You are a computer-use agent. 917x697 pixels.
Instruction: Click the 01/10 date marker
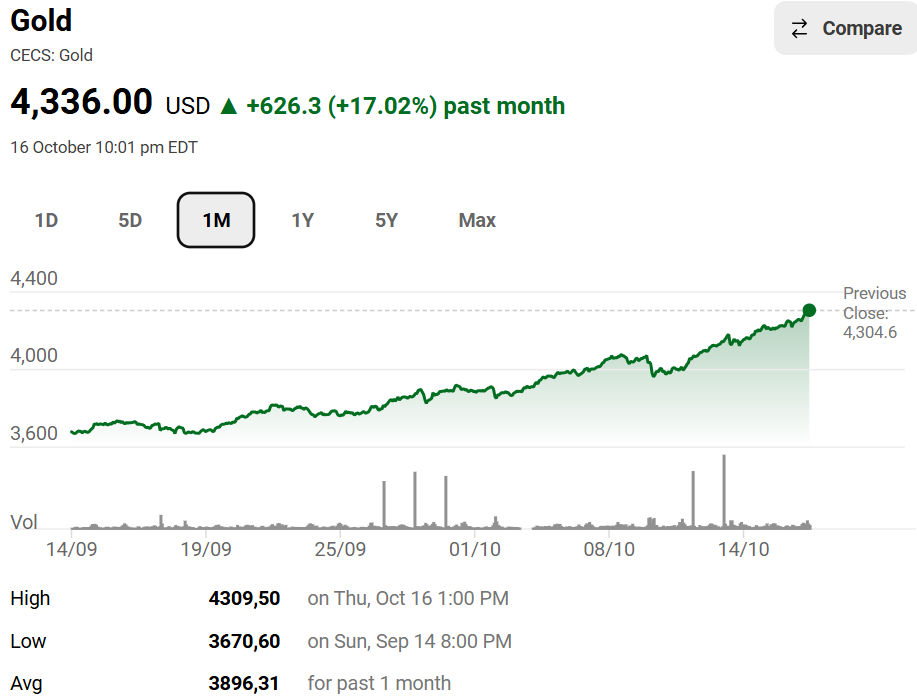click(x=475, y=549)
